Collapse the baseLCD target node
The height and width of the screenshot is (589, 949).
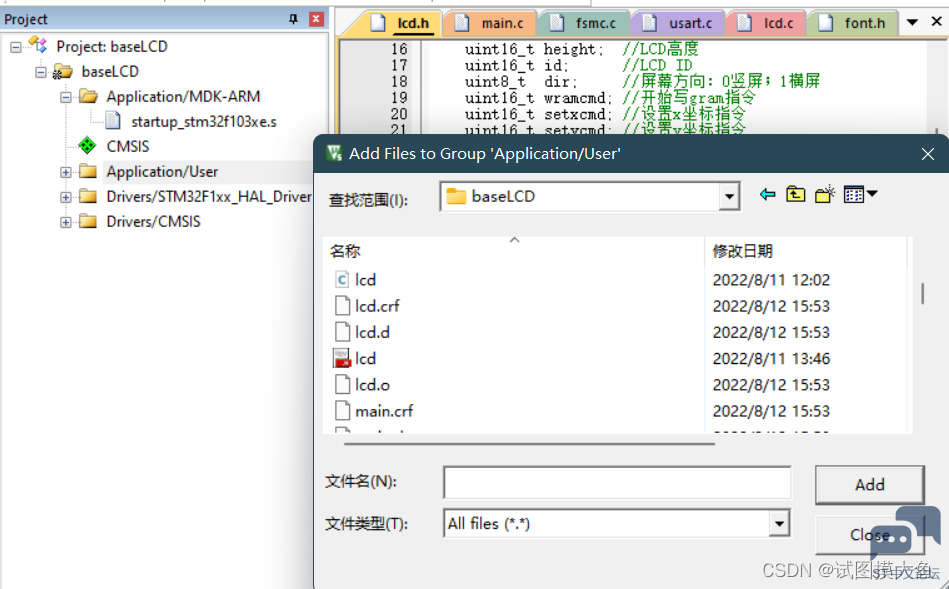coord(40,72)
